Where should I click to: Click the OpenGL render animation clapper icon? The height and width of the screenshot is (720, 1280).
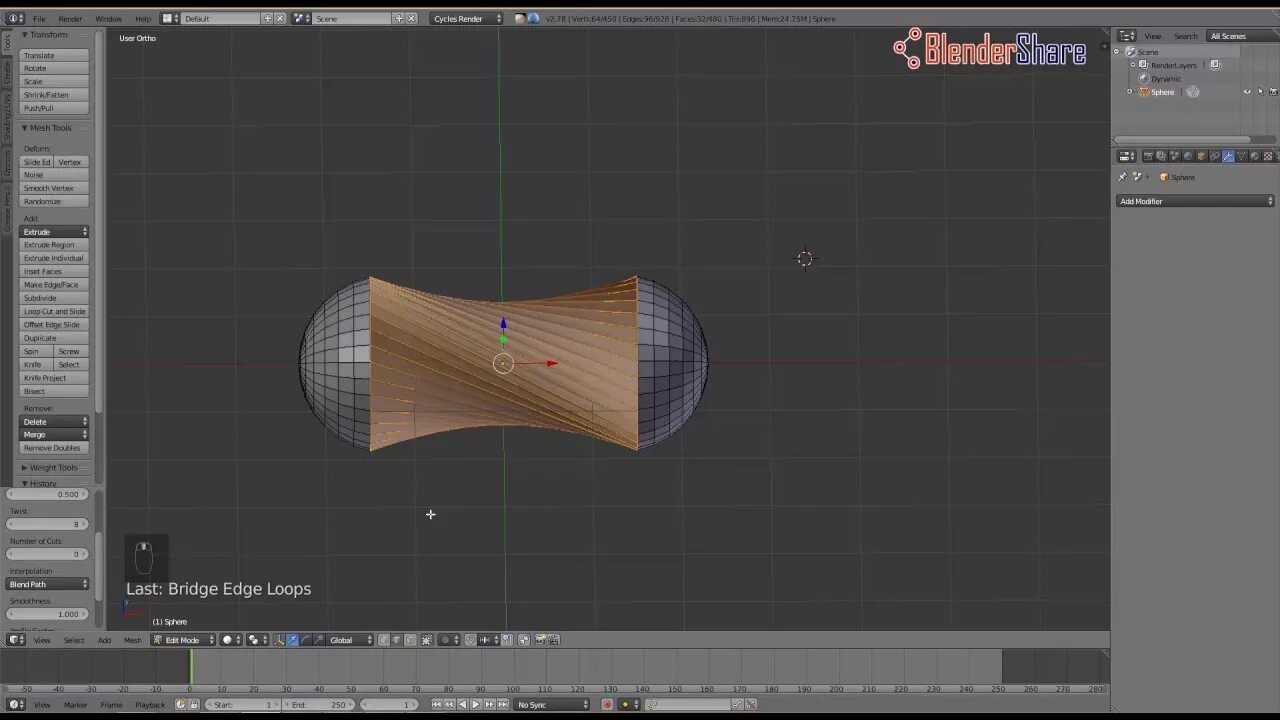(553, 640)
